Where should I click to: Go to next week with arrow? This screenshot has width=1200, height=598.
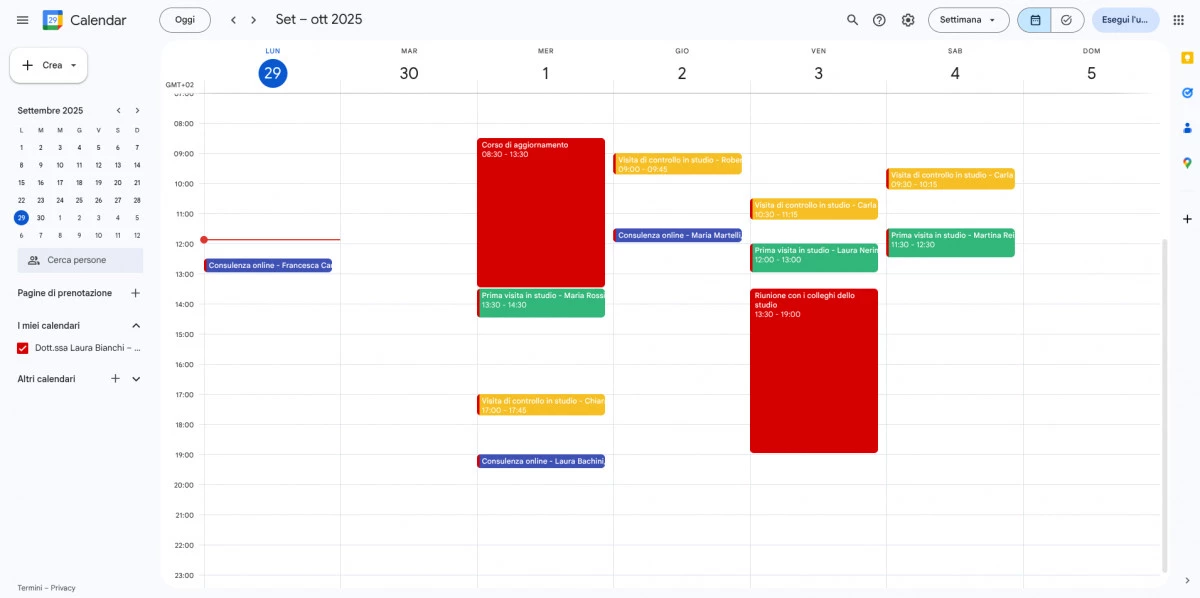click(x=254, y=20)
